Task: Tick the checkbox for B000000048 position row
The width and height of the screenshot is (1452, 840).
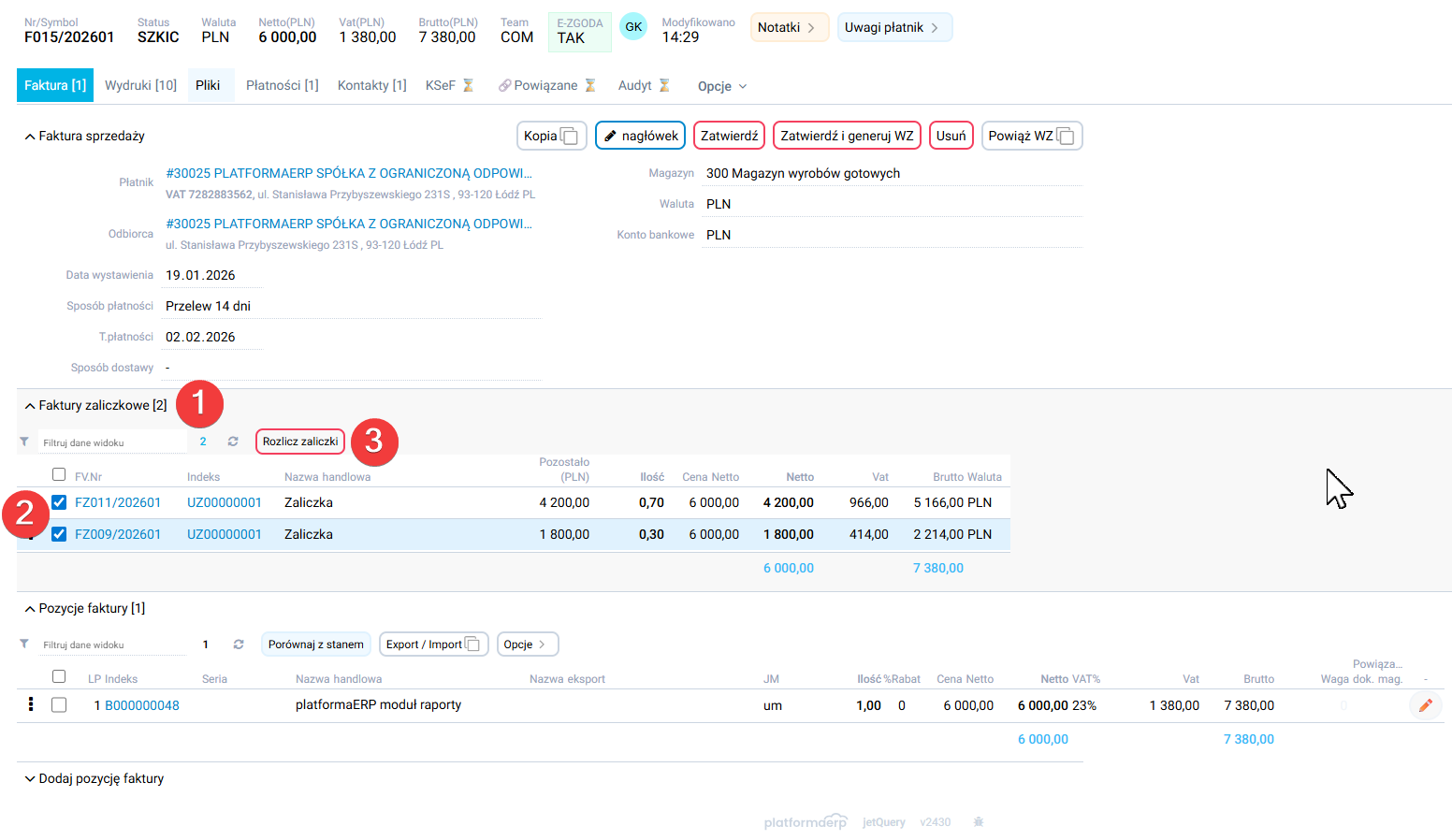Action: [x=59, y=705]
